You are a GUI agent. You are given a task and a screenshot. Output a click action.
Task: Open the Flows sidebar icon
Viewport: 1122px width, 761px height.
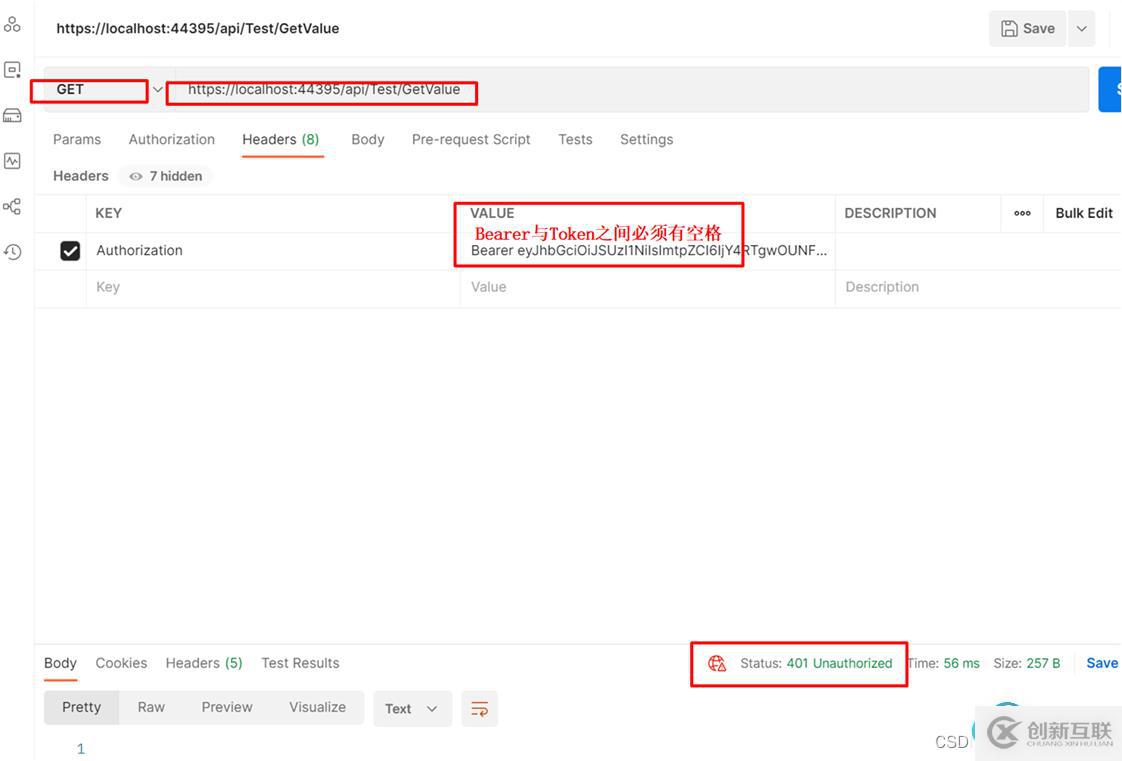point(12,206)
